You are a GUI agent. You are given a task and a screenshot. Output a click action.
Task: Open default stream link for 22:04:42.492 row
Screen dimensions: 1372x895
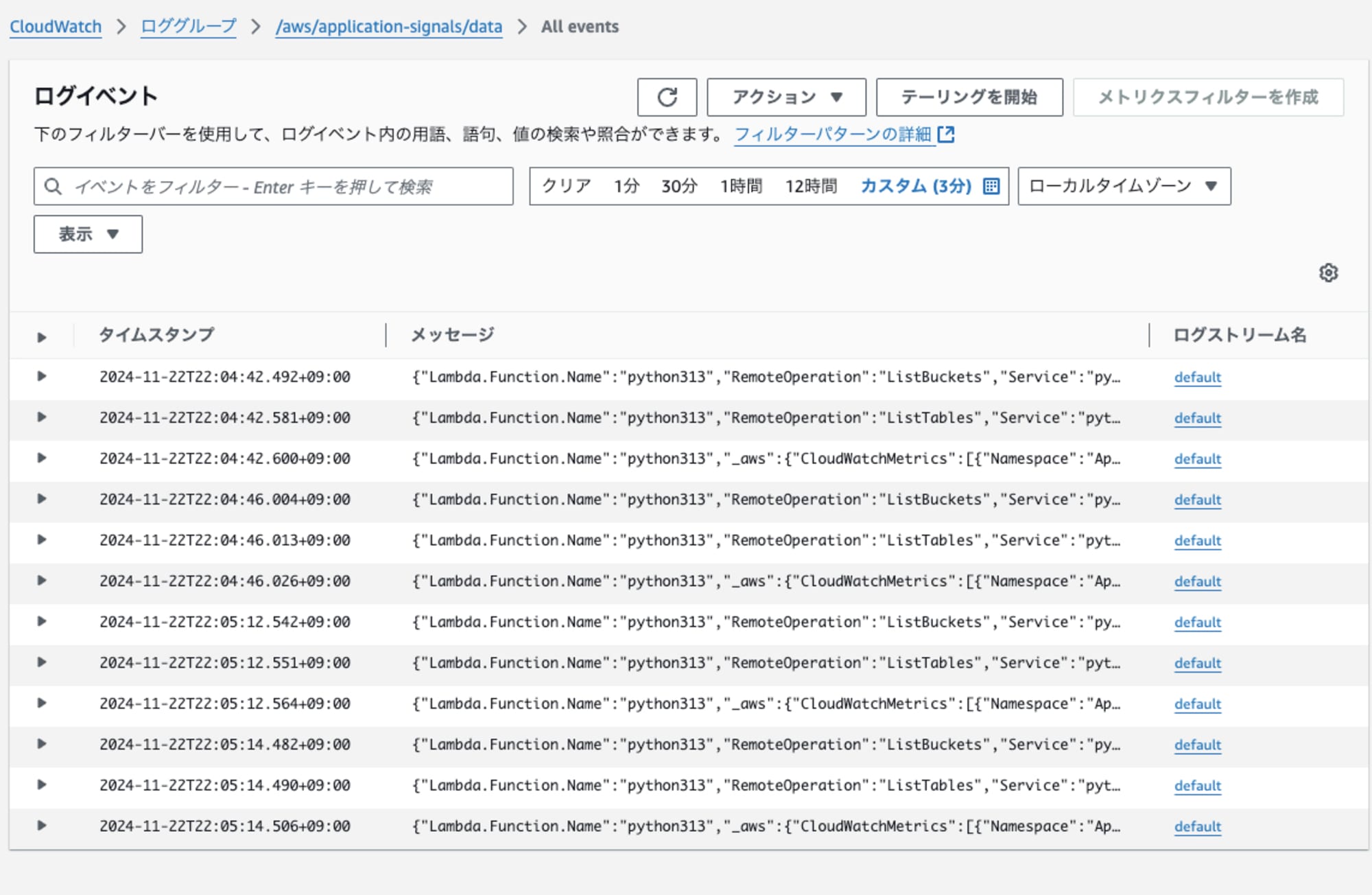point(1198,377)
